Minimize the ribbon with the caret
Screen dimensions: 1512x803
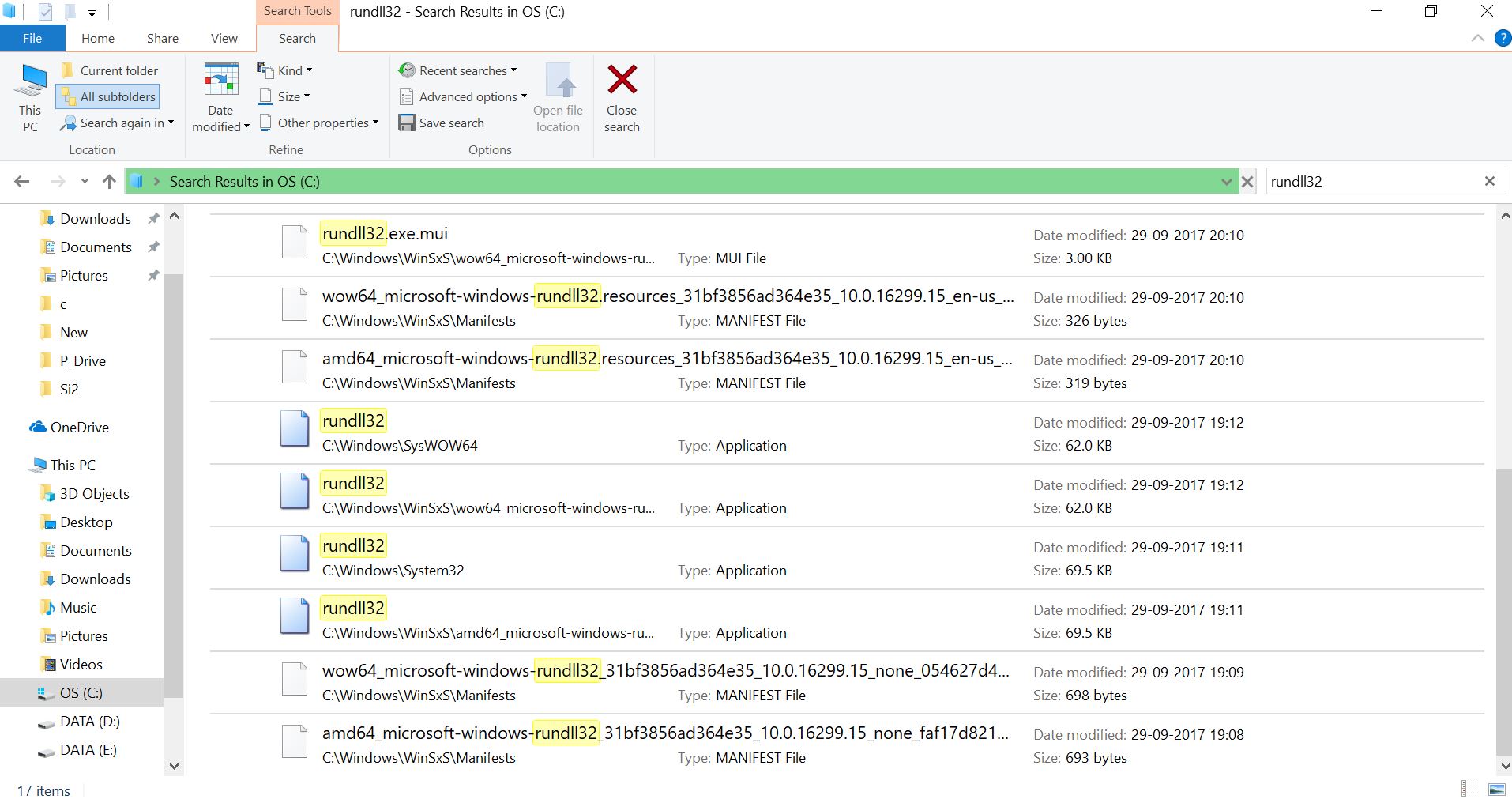click(1477, 38)
